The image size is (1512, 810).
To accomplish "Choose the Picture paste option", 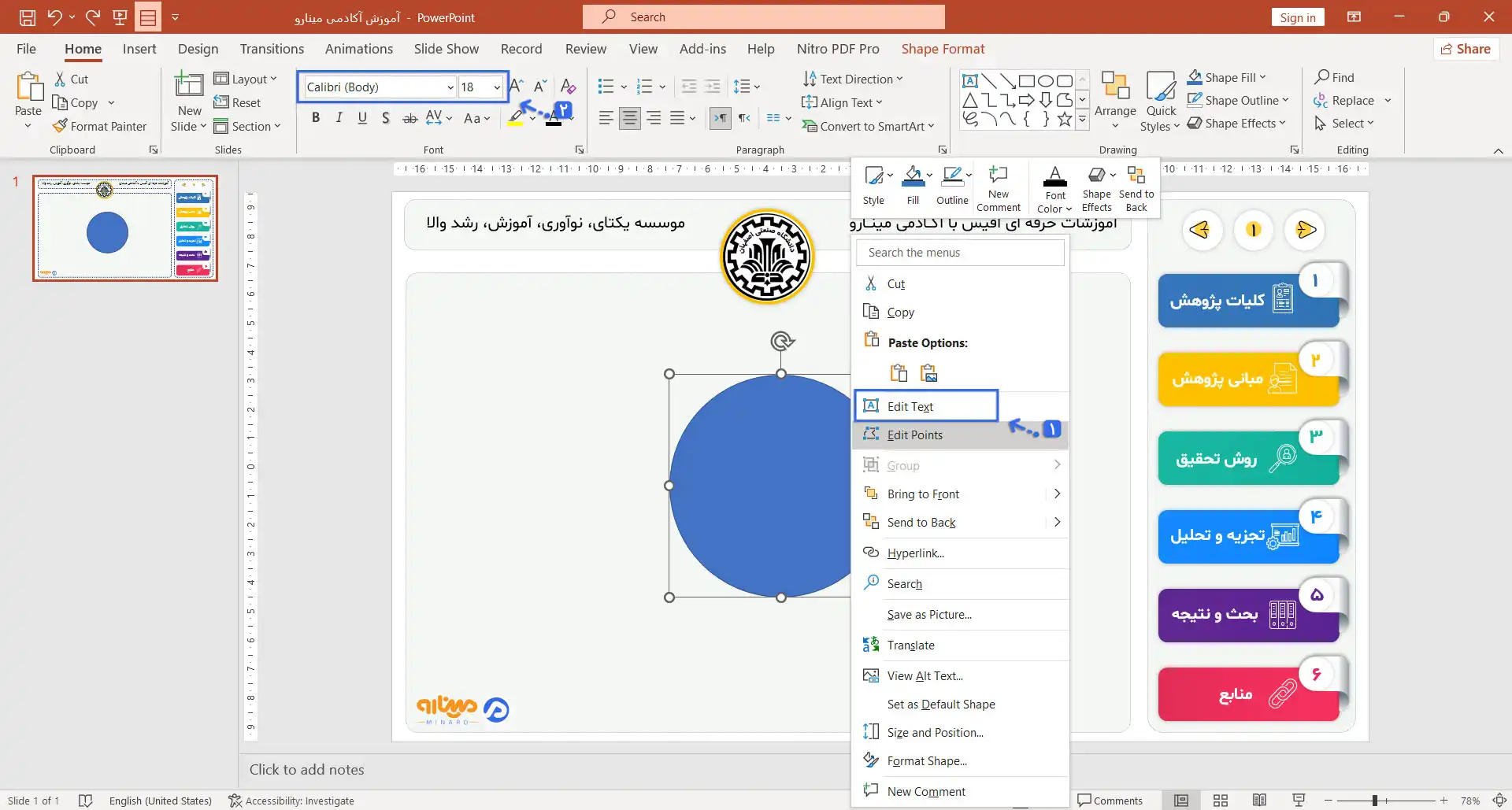I will coord(929,373).
